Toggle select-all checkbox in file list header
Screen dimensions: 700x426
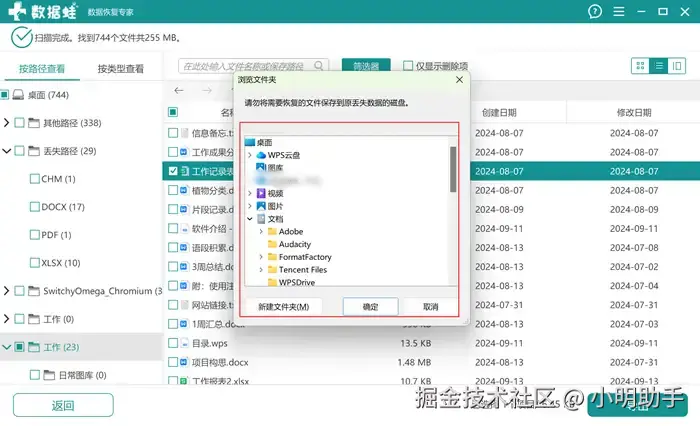click(x=173, y=112)
